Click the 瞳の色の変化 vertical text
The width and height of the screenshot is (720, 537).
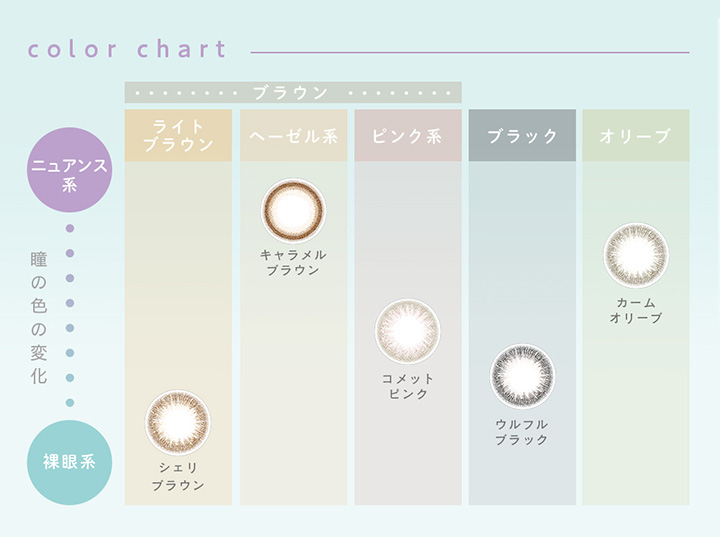click(x=39, y=317)
